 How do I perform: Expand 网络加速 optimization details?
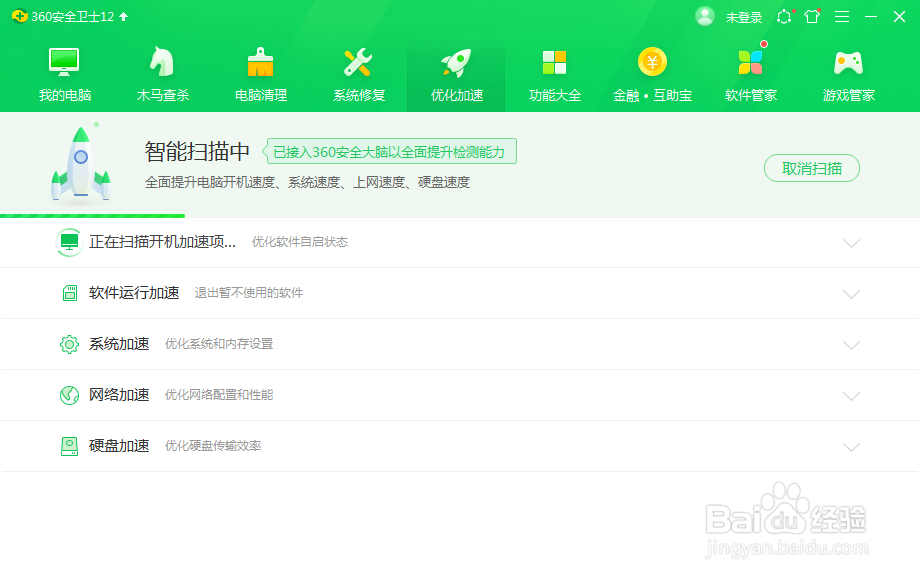[x=851, y=395]
